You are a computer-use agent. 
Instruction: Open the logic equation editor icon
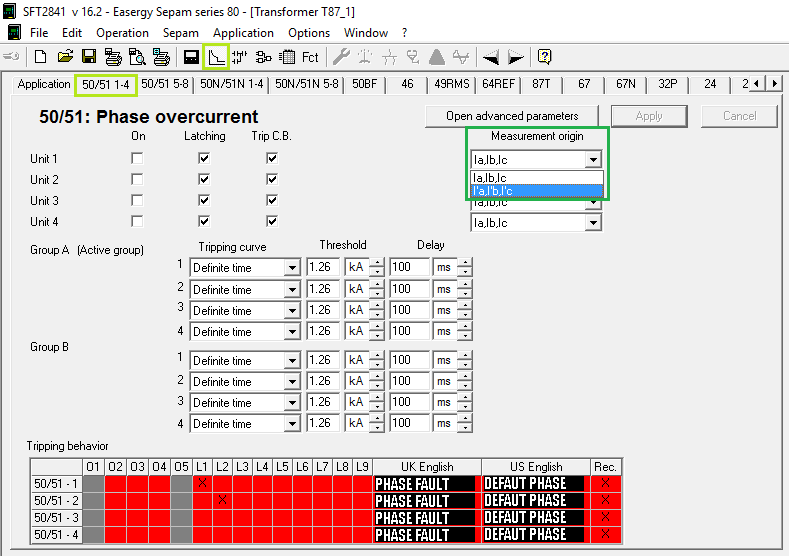pos(264,57)
